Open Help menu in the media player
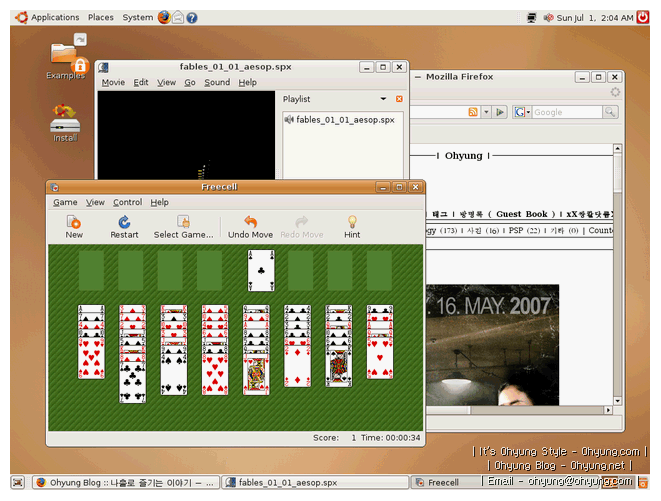Image resolution: width=661 pixels, height=501 pixels. (247, 82)
